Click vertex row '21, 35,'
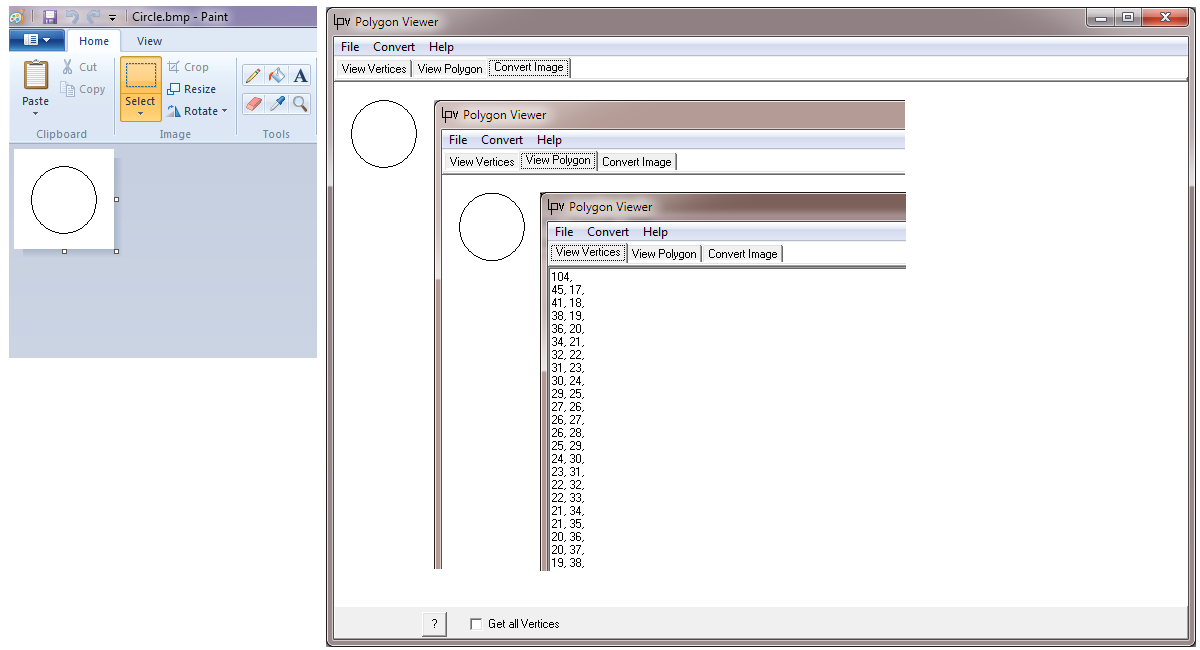The height and width of the screenshot is (650, 1200). point(568,524)
